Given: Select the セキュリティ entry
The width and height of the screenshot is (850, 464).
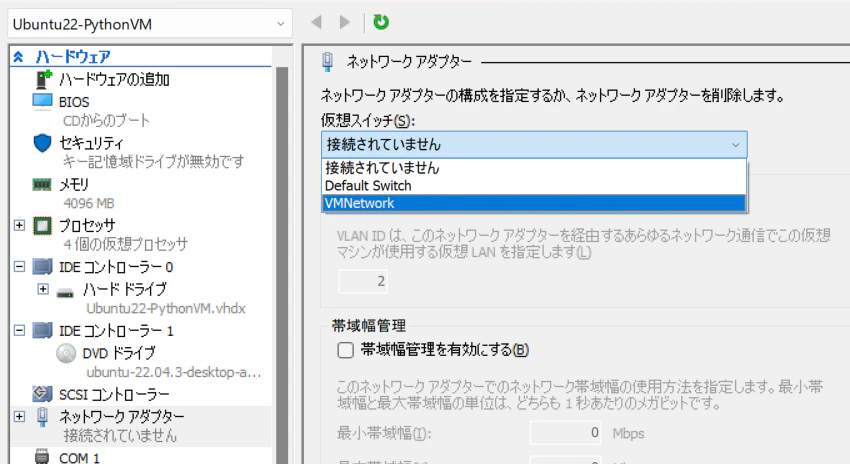Looking at the screenshot, I should (91, 143).
